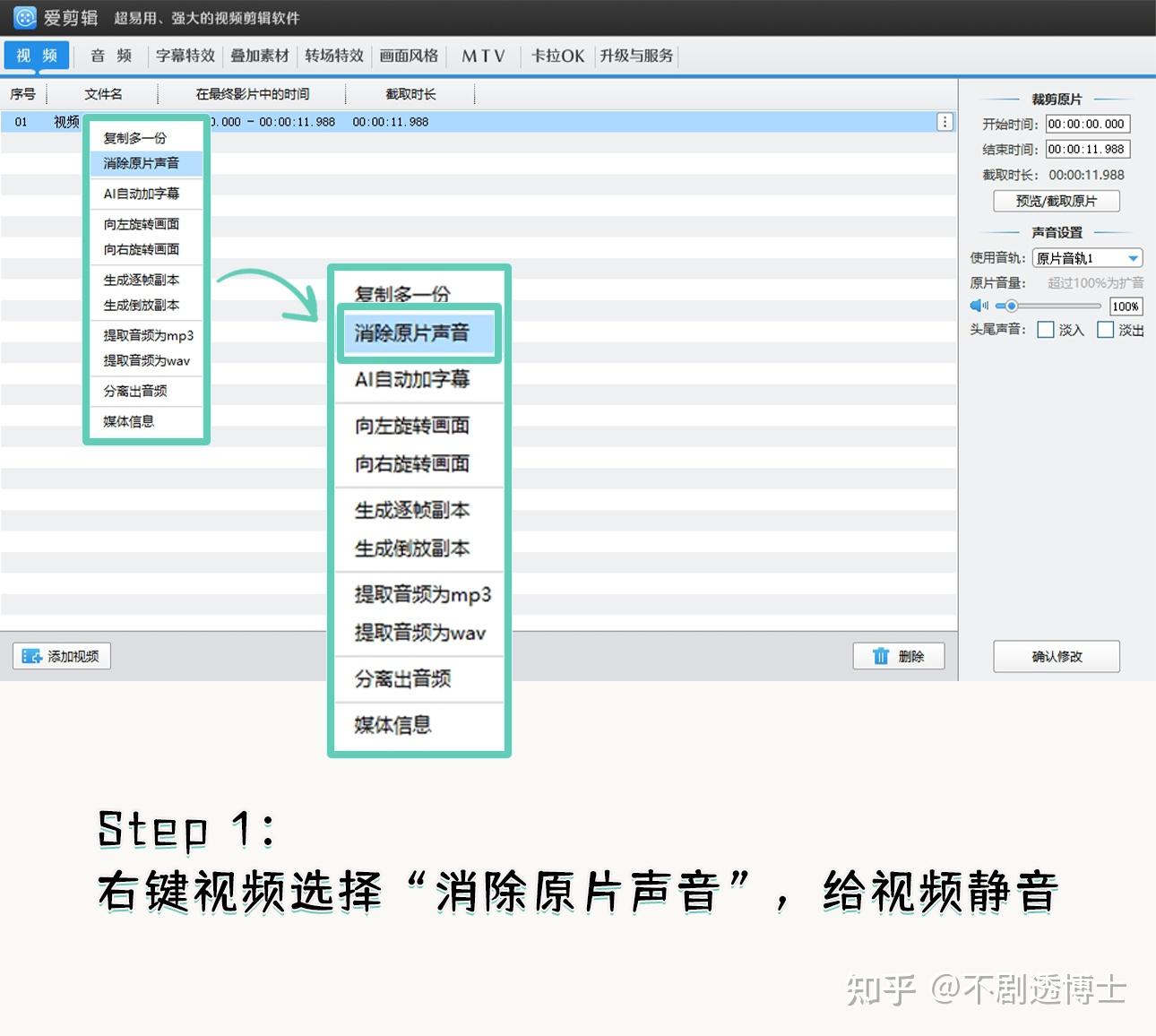
Task: Open the 字幕特效 tab
Action: [x=185, y=56]
